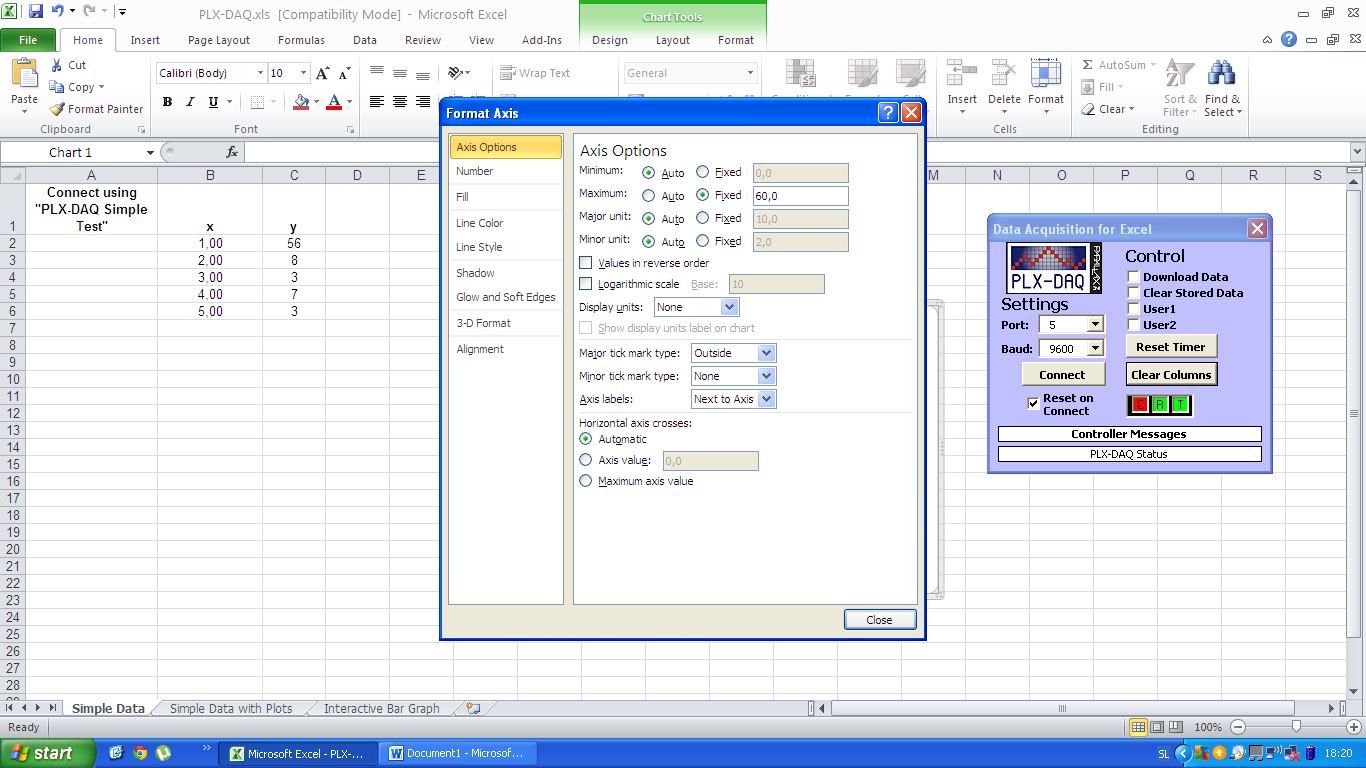
Task: Select the Format Painter brush
Action: coord(57,109)
